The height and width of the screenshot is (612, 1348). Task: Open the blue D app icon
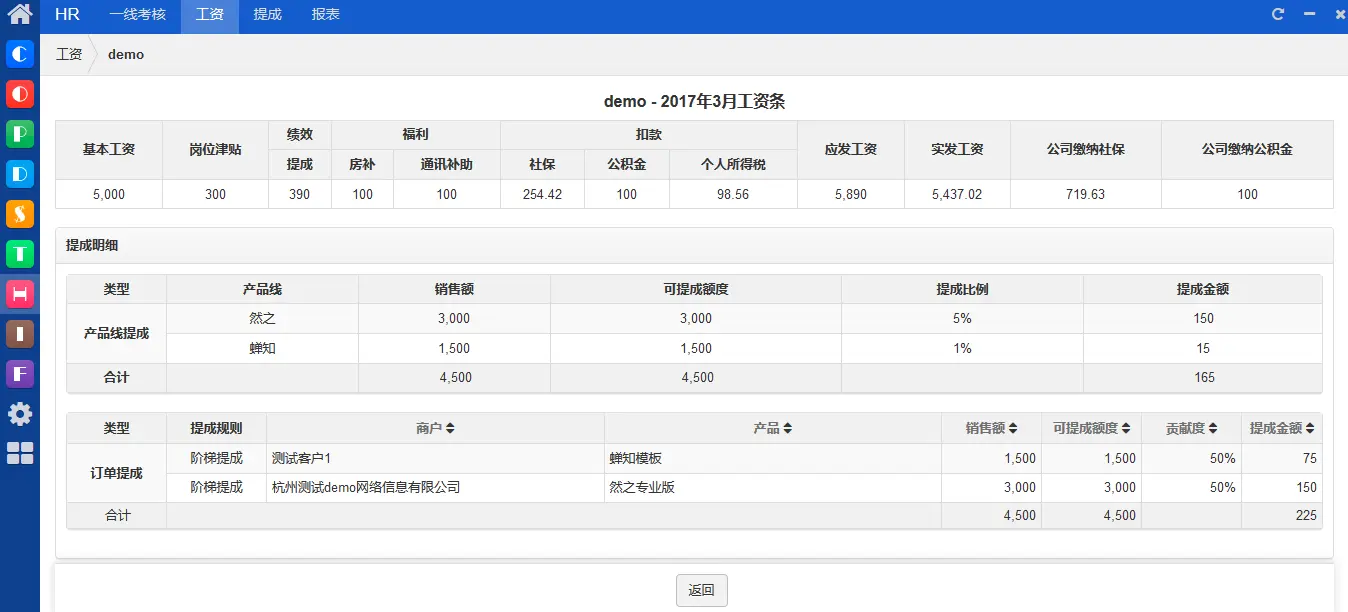(20, 174)
